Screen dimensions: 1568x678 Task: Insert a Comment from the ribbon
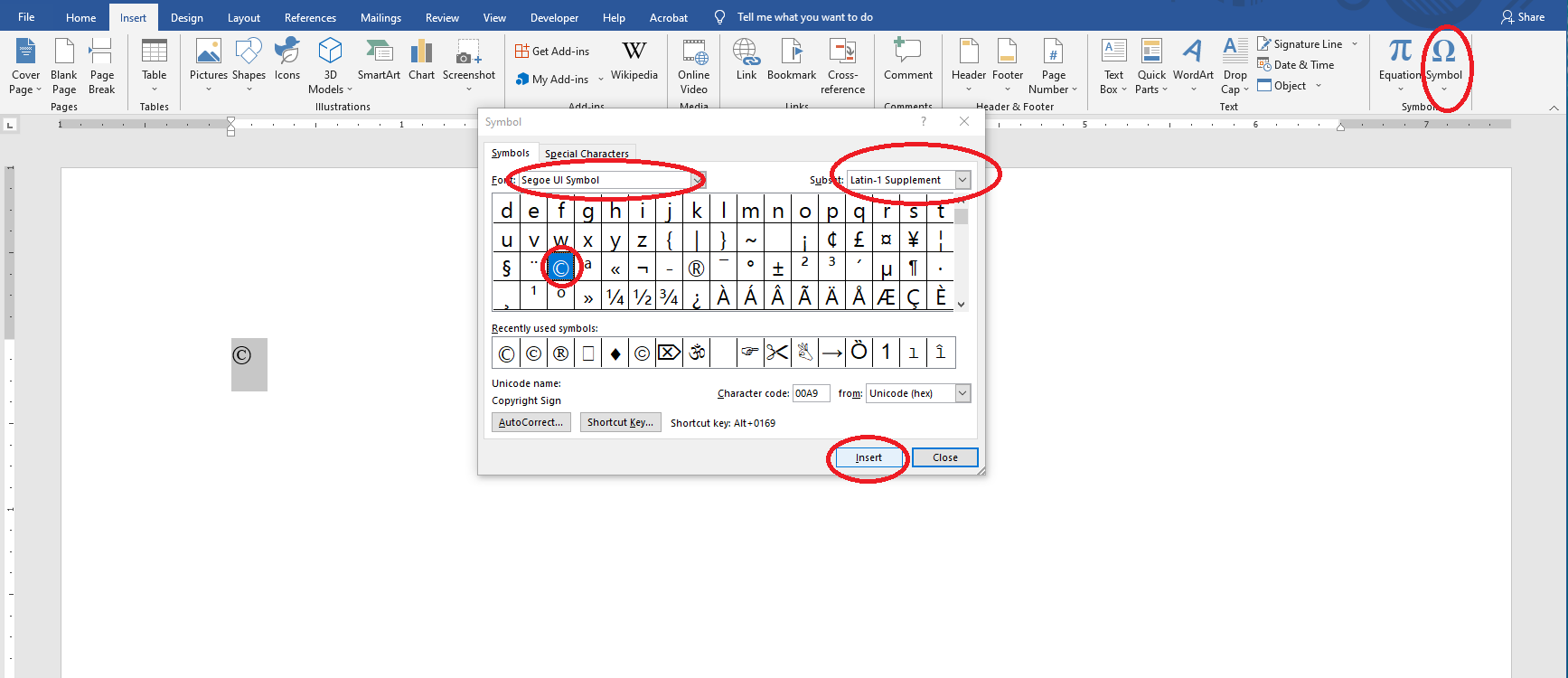(x=907, y=61)
